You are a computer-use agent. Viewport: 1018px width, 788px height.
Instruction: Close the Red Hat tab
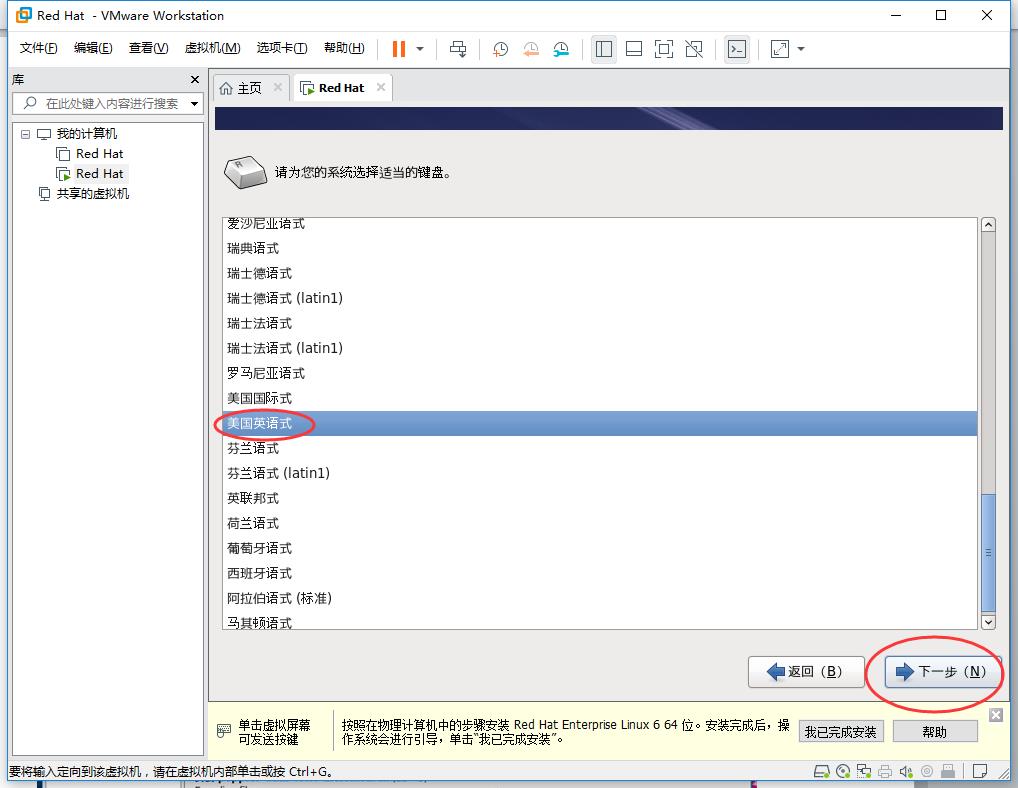tap(381, 87)
